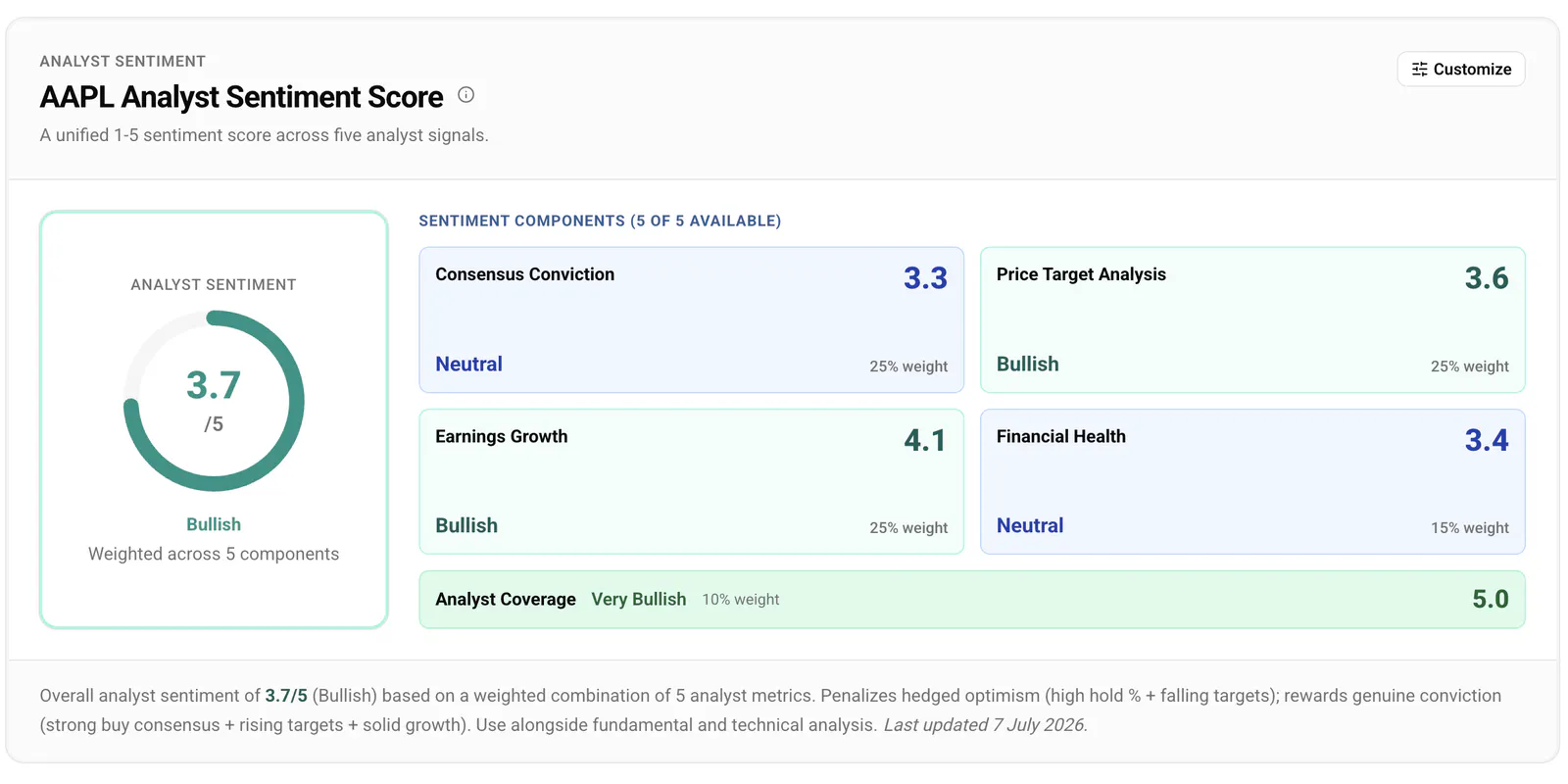This screenshot has width=1568, height=784.
Task: Click the Analyst Coverage score 5.0
Action: coord(1491,599)
